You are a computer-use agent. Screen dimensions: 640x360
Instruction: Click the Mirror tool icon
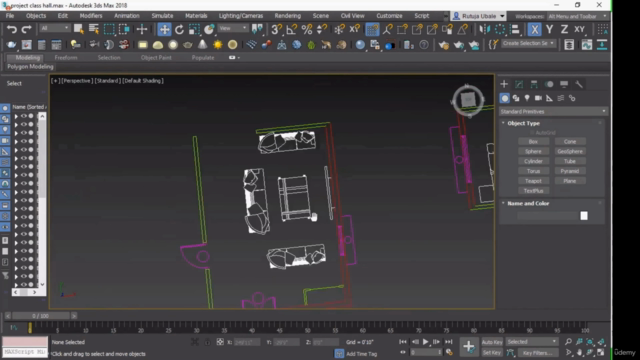click(x=484, y=29)
